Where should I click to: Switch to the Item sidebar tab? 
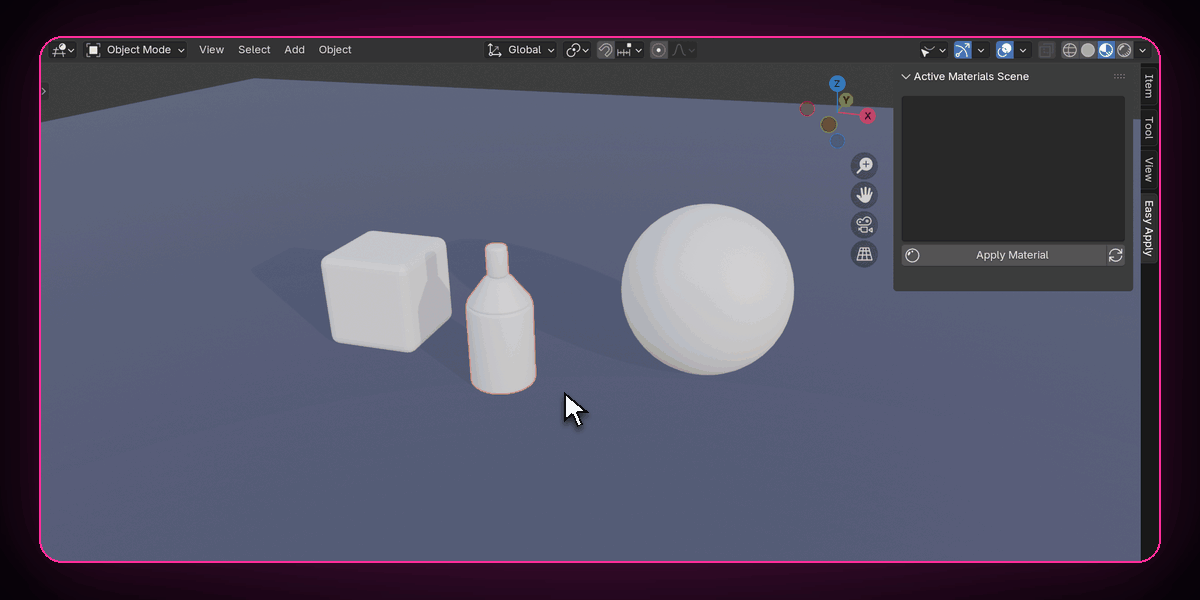1149,84
